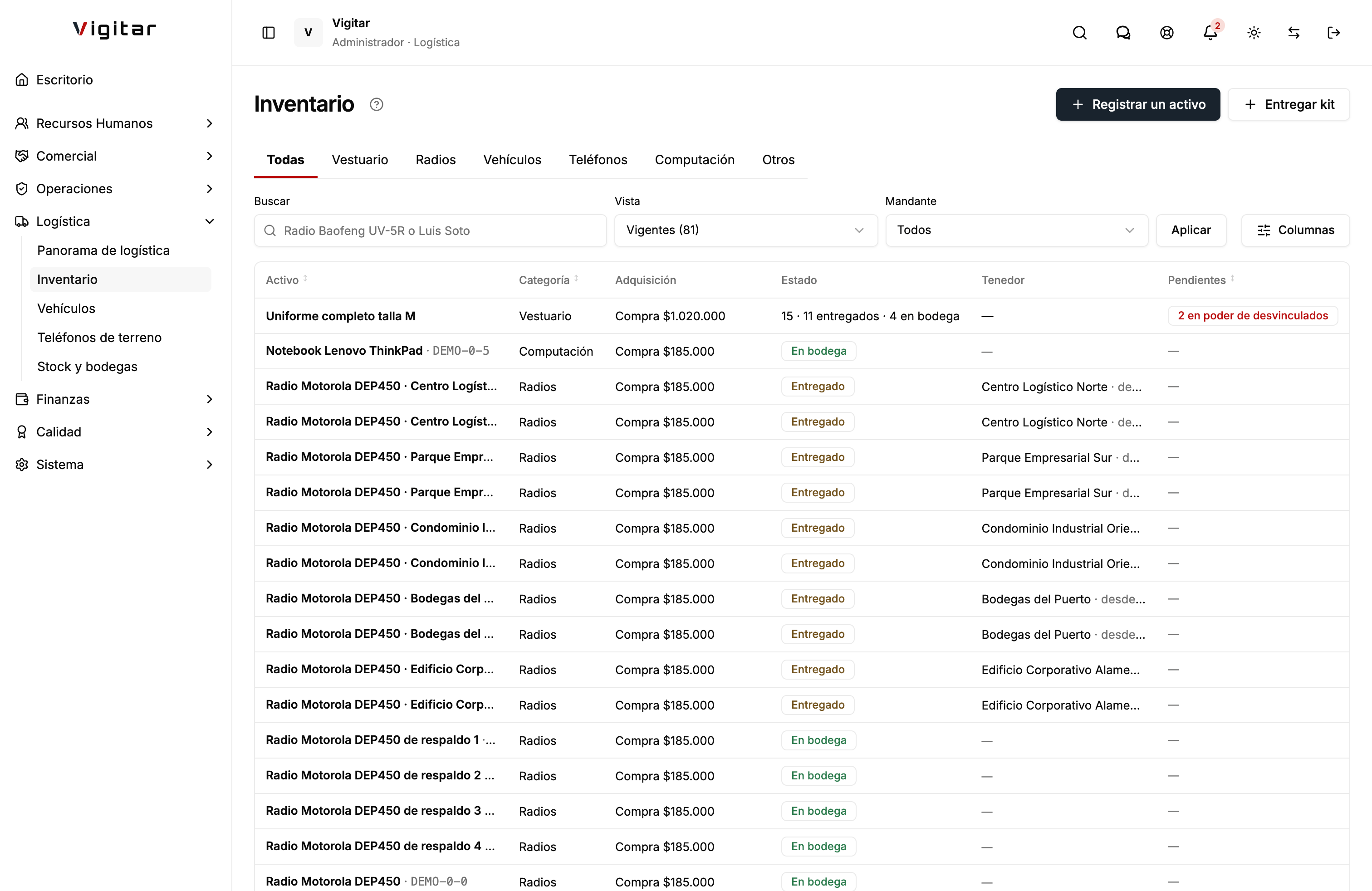Click the switch arrows icon
Screen dimensions: 1372x891
coord(1294,33)
